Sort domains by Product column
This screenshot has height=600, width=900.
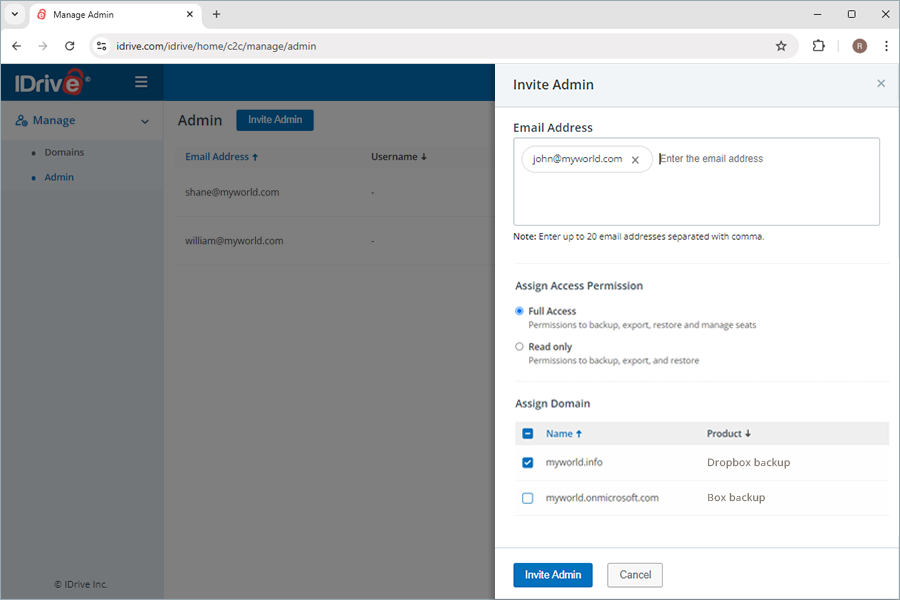coord(728,433)
